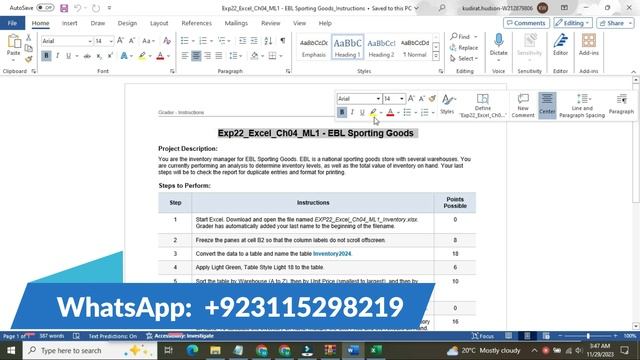
Task: Click Save icon in title bar
Action: click(x=64, y=8)
